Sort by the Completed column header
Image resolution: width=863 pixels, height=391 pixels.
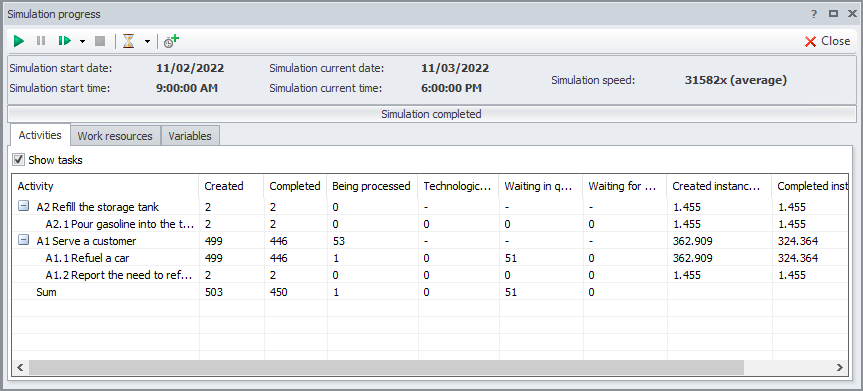(x=295, y=186)
